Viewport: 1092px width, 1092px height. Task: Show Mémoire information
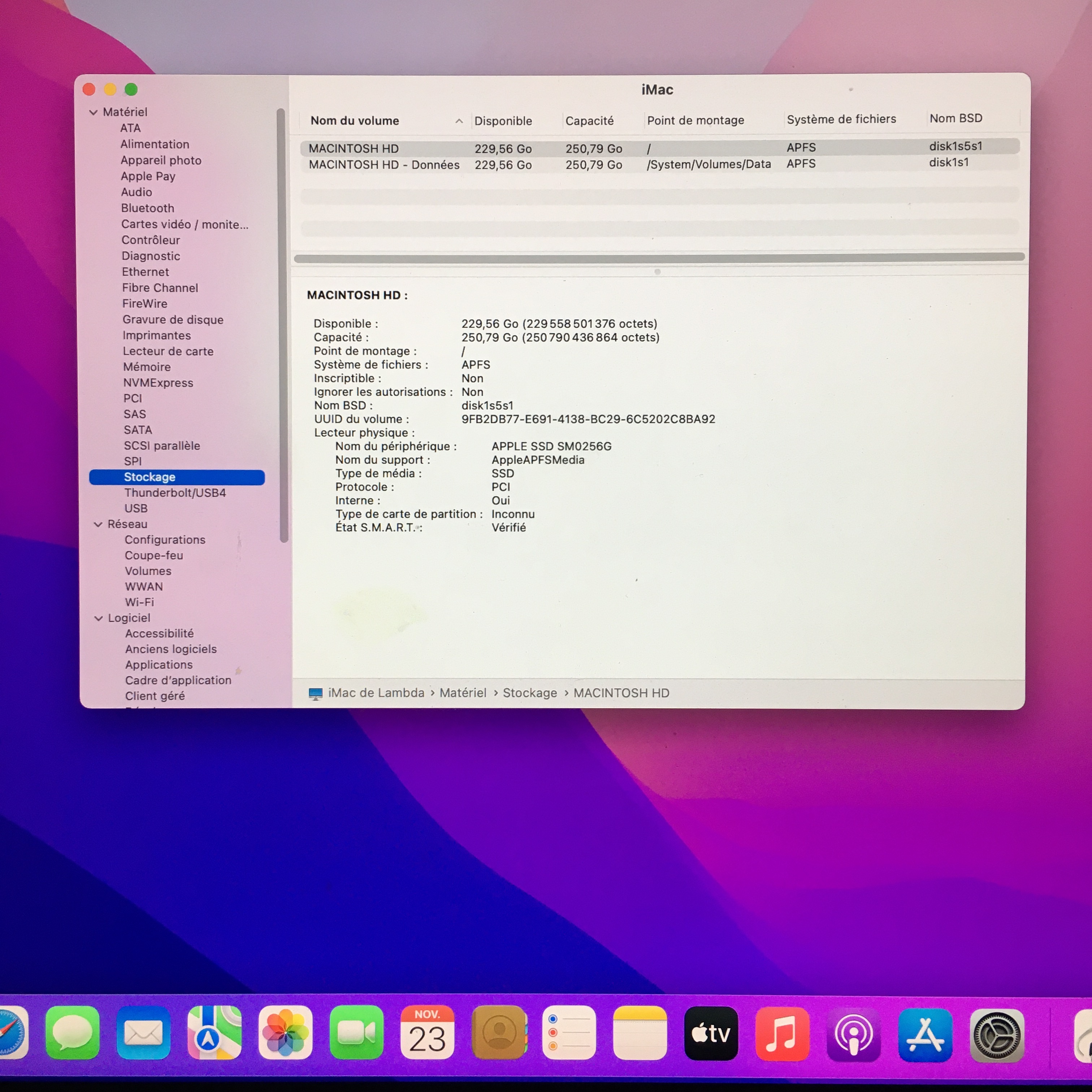(147, 367)
